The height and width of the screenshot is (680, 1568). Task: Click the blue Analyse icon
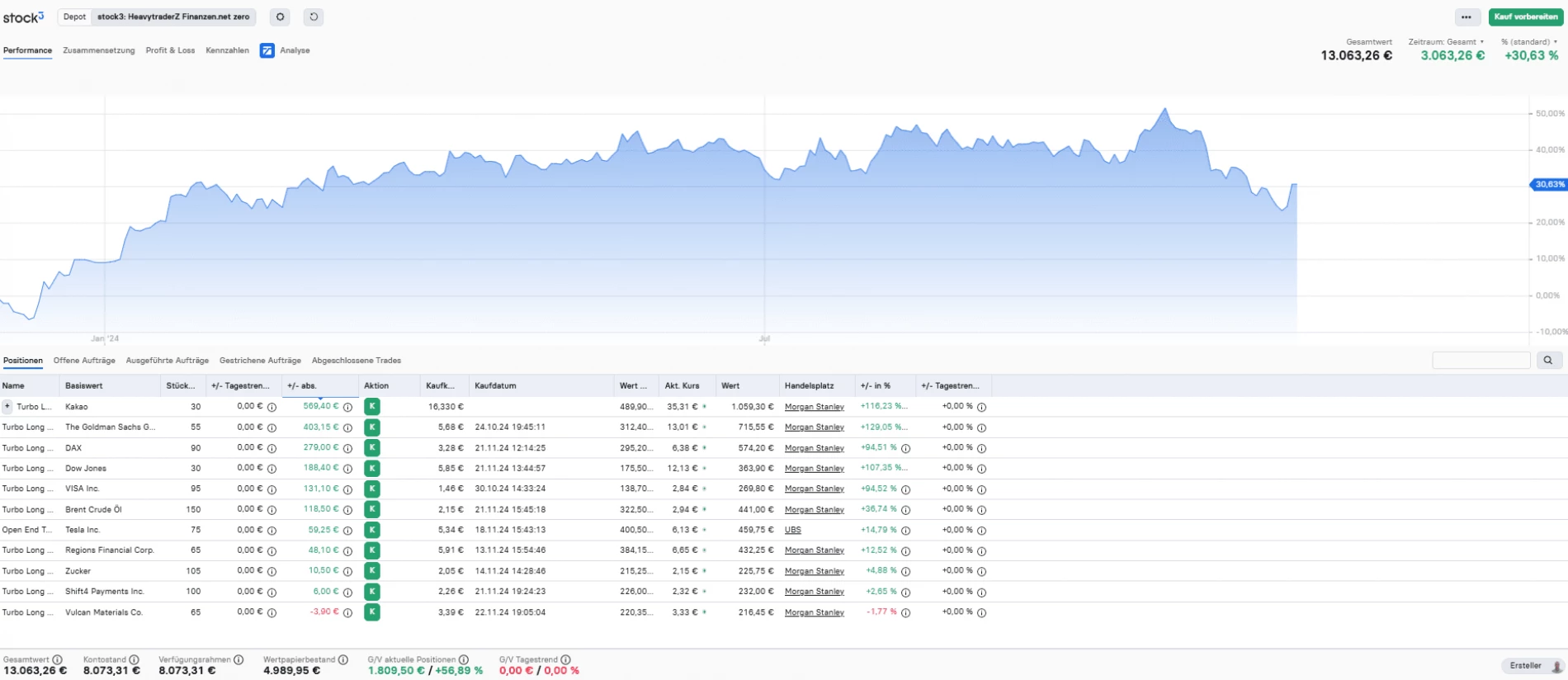(267, 50)
